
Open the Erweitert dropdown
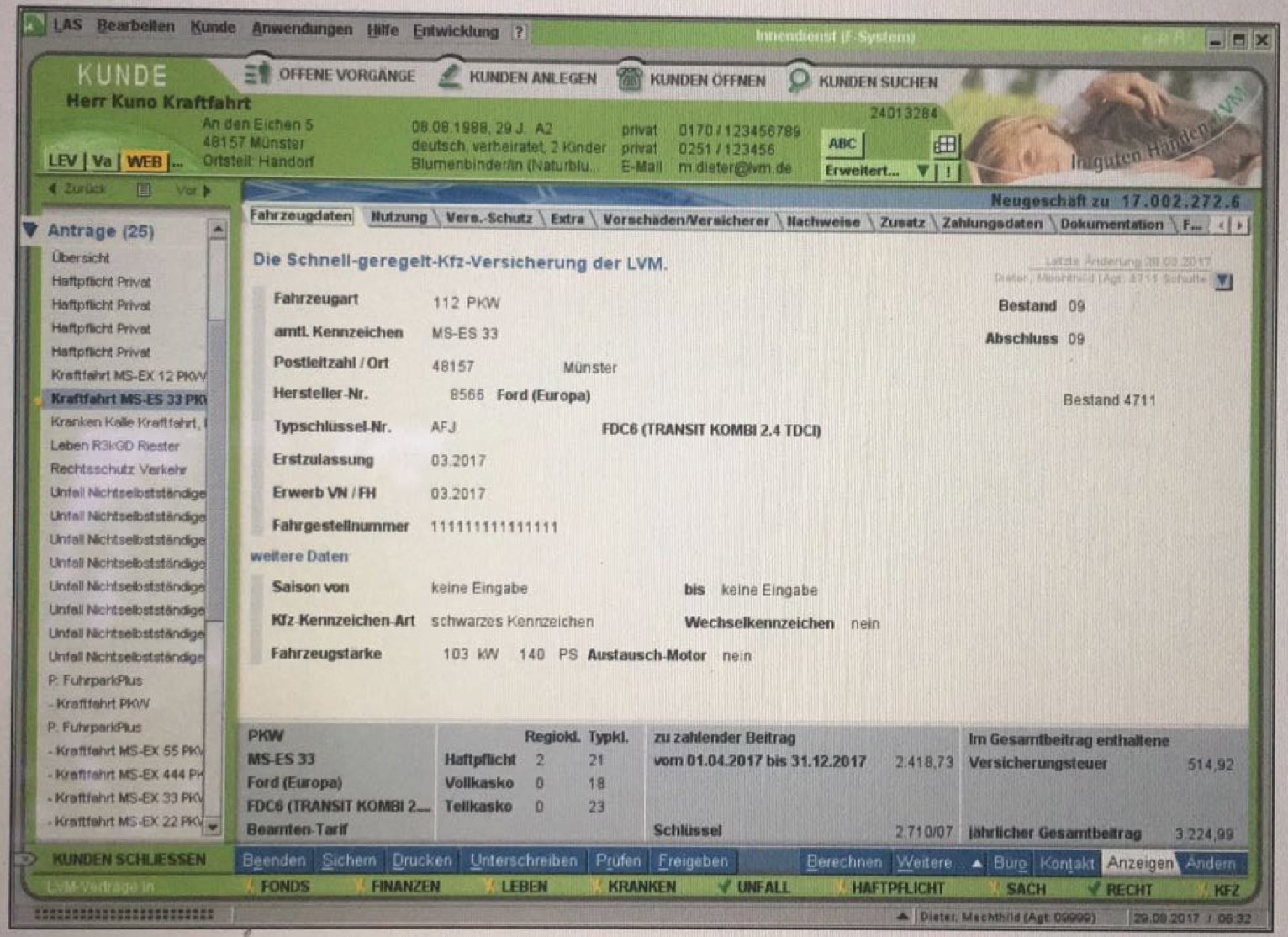coord(878,171)
